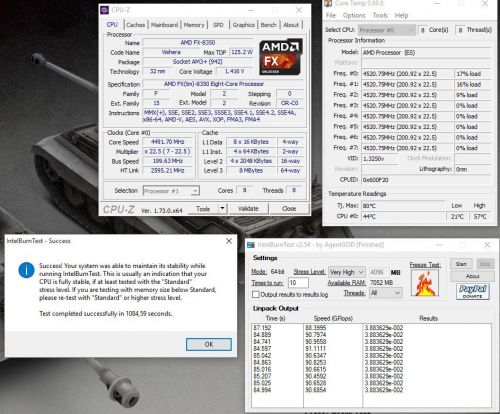Select the CPU tab in CPU-Z
Image resolution: width=500 pixels, height=414 pixels.
(112, 24)
